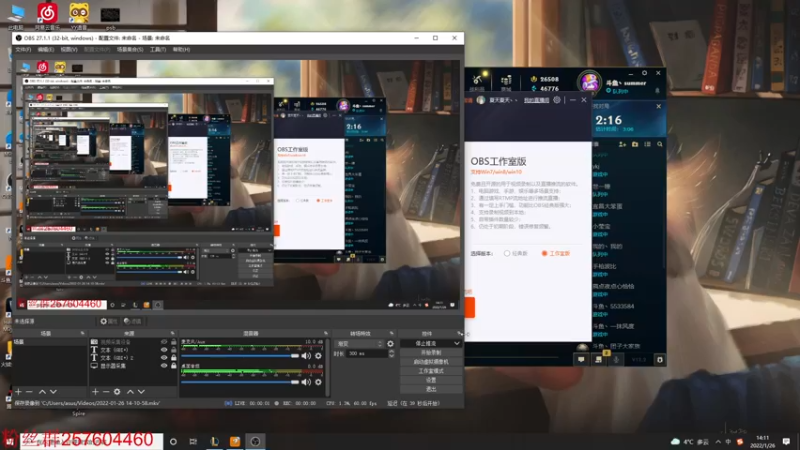This screenshot has width=800, height=450.
Task: Click the Task View icon on the taskbar
Action: pyautogui.click(x=193, y=441)
